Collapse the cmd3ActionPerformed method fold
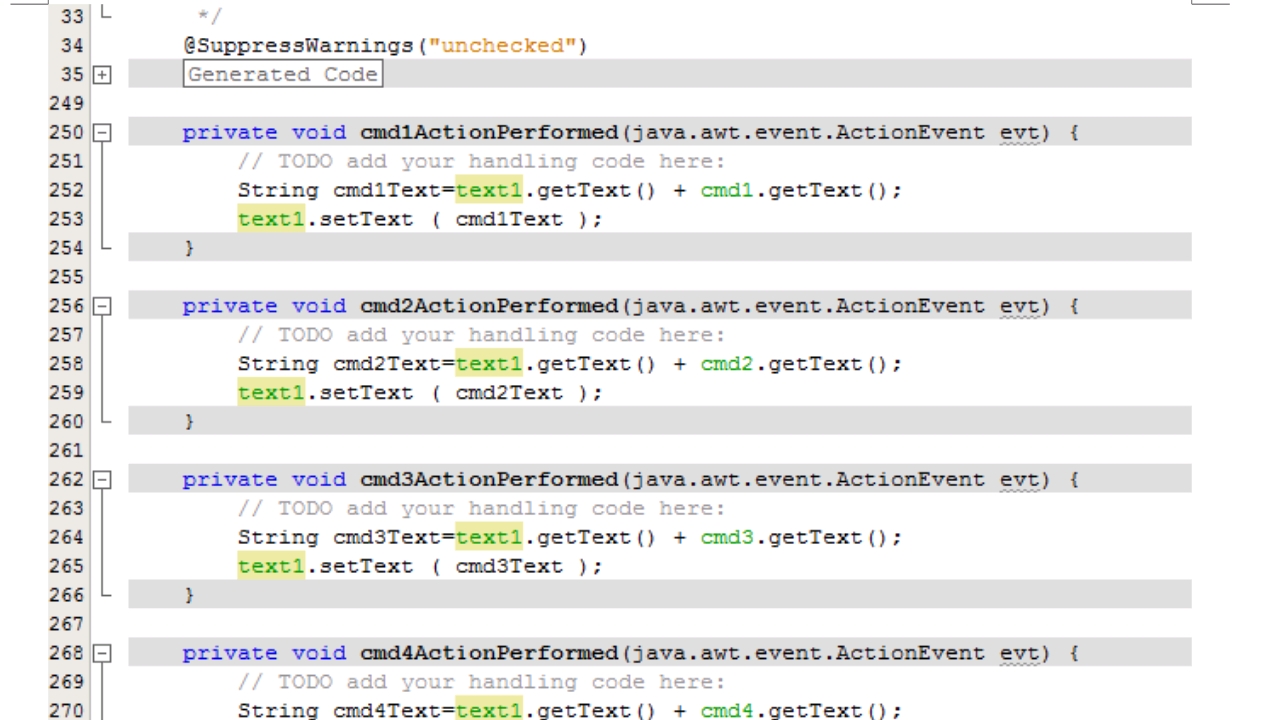Image resolution: width=1280 pixels, height=720 pixels. click(x=101, y=480)
